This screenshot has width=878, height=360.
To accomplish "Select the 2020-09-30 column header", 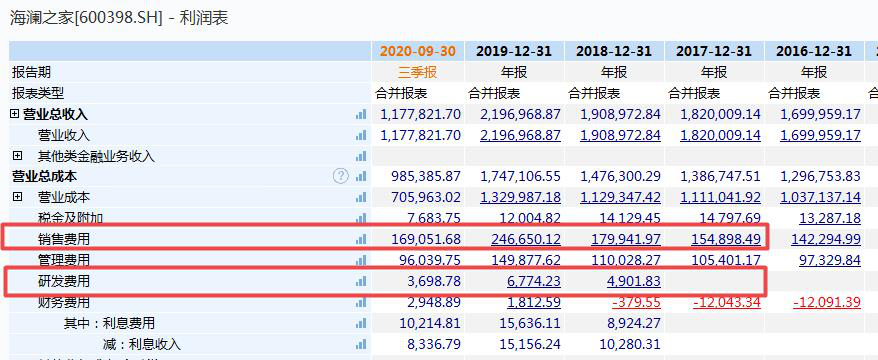I will pos(418,52).
